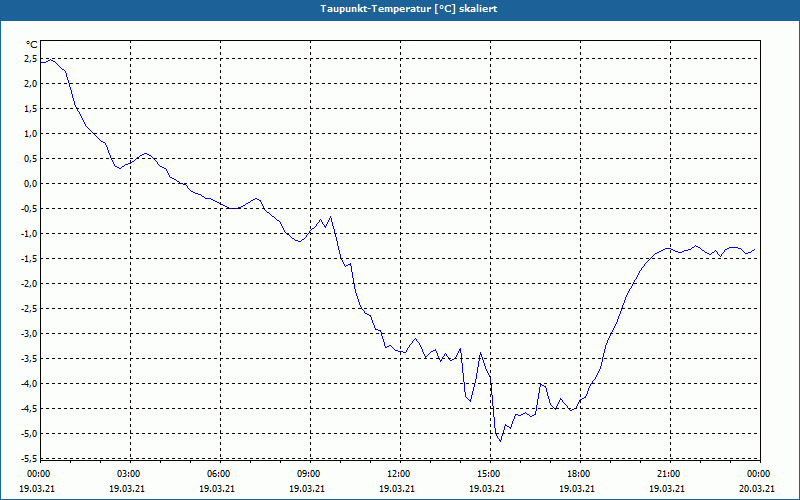Select the 2,5 y-axis label
This screenshot has width=800, height=500.
(x=30, y=59)
